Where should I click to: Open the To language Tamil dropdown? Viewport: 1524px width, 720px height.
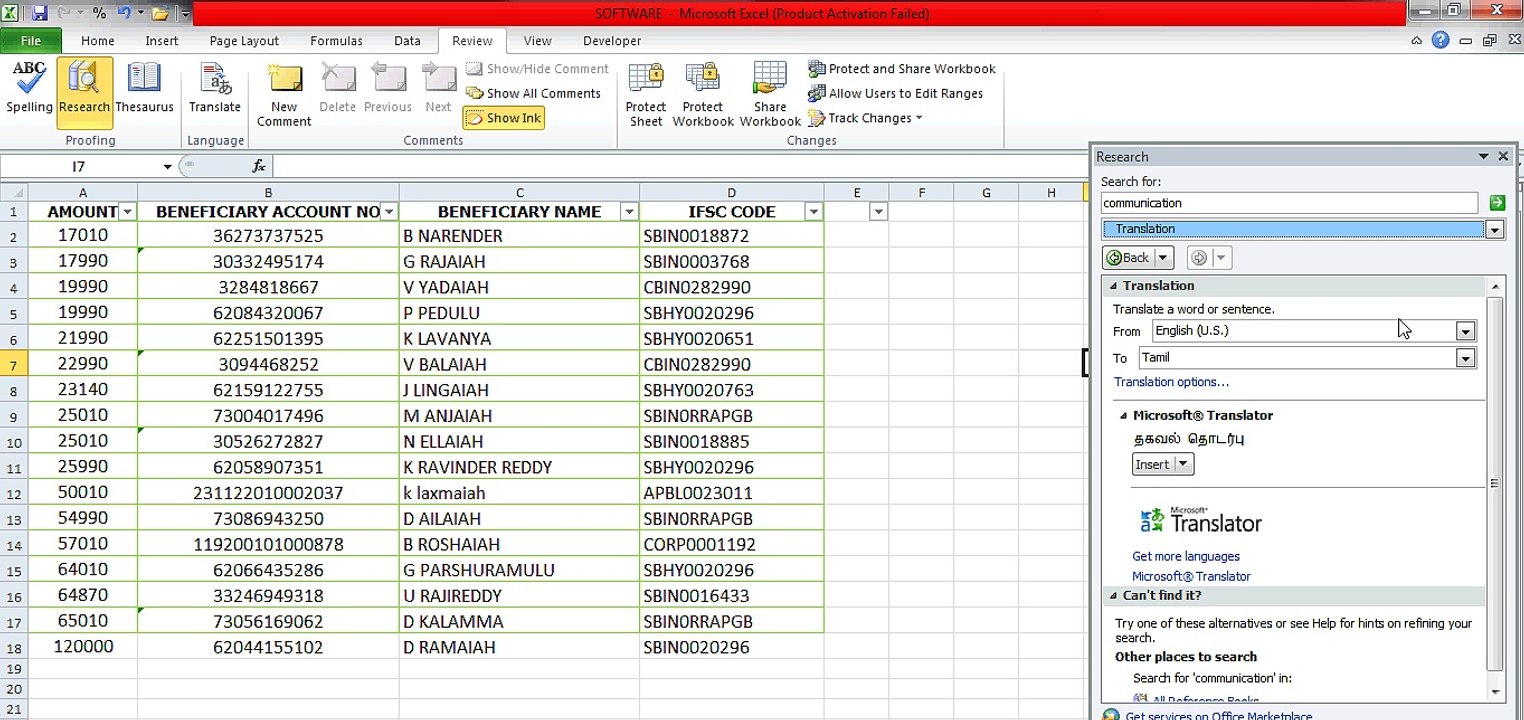coord(1466,358)
